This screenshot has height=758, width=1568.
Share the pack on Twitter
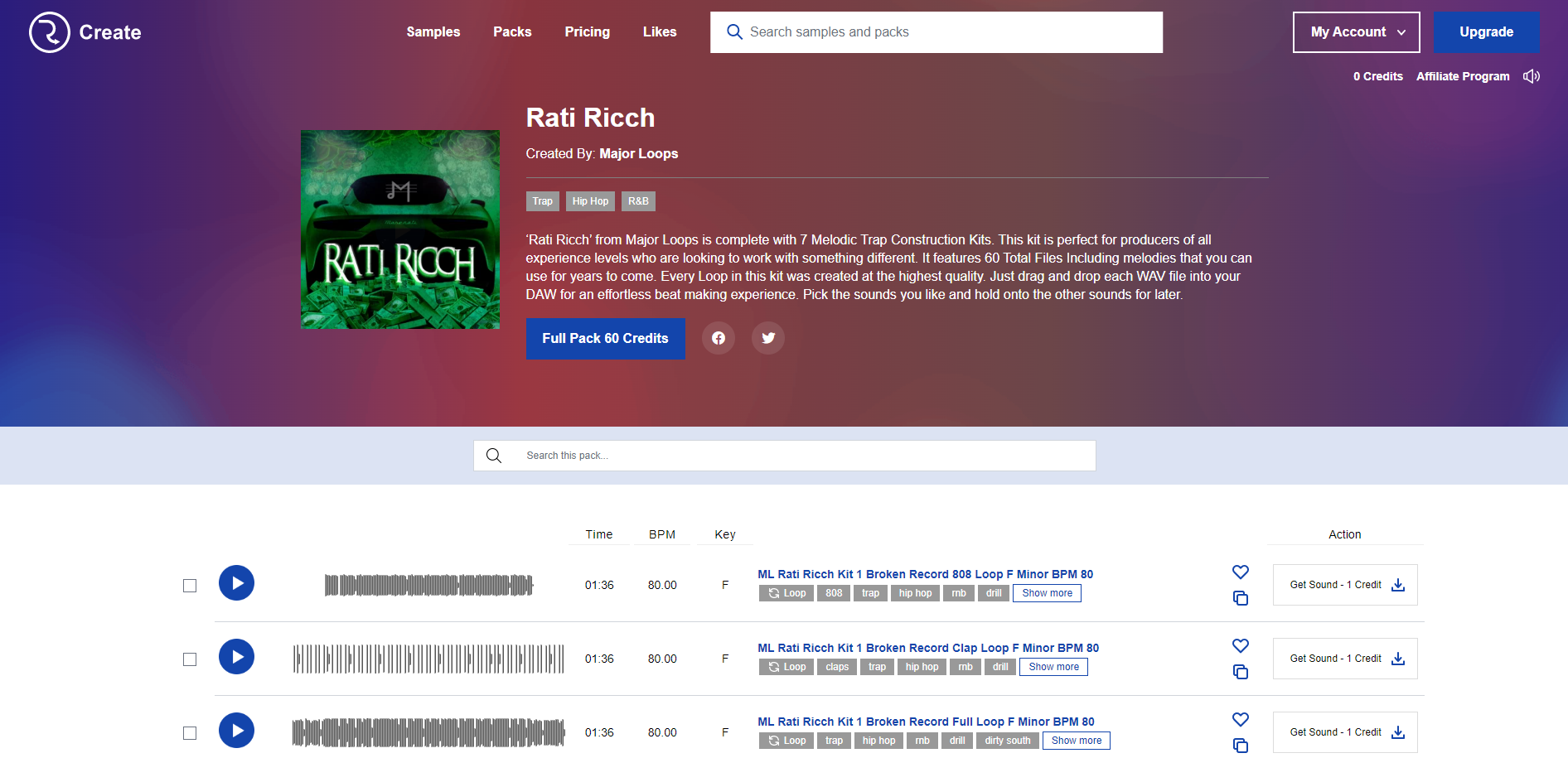[x=767, y=338]
